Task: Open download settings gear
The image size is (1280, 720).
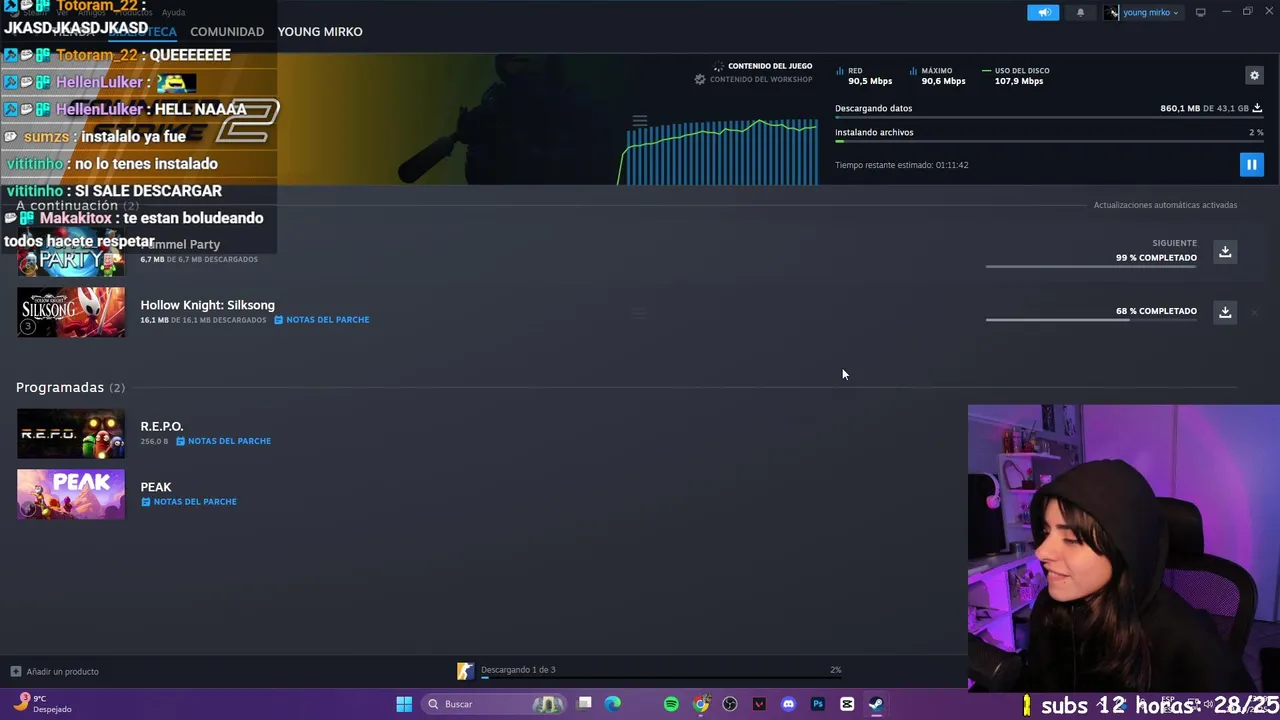Action: click(x=1254, y=75)
